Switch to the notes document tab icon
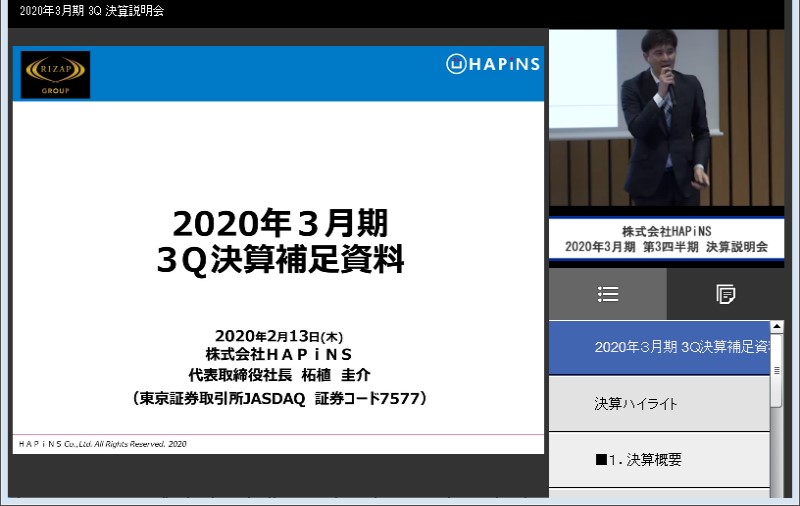 coord(725,294)
